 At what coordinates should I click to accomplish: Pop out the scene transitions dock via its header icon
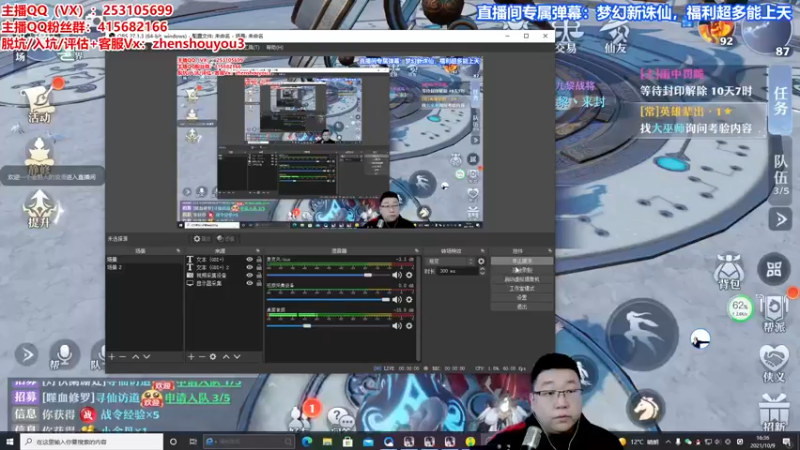tap(483, 251)
